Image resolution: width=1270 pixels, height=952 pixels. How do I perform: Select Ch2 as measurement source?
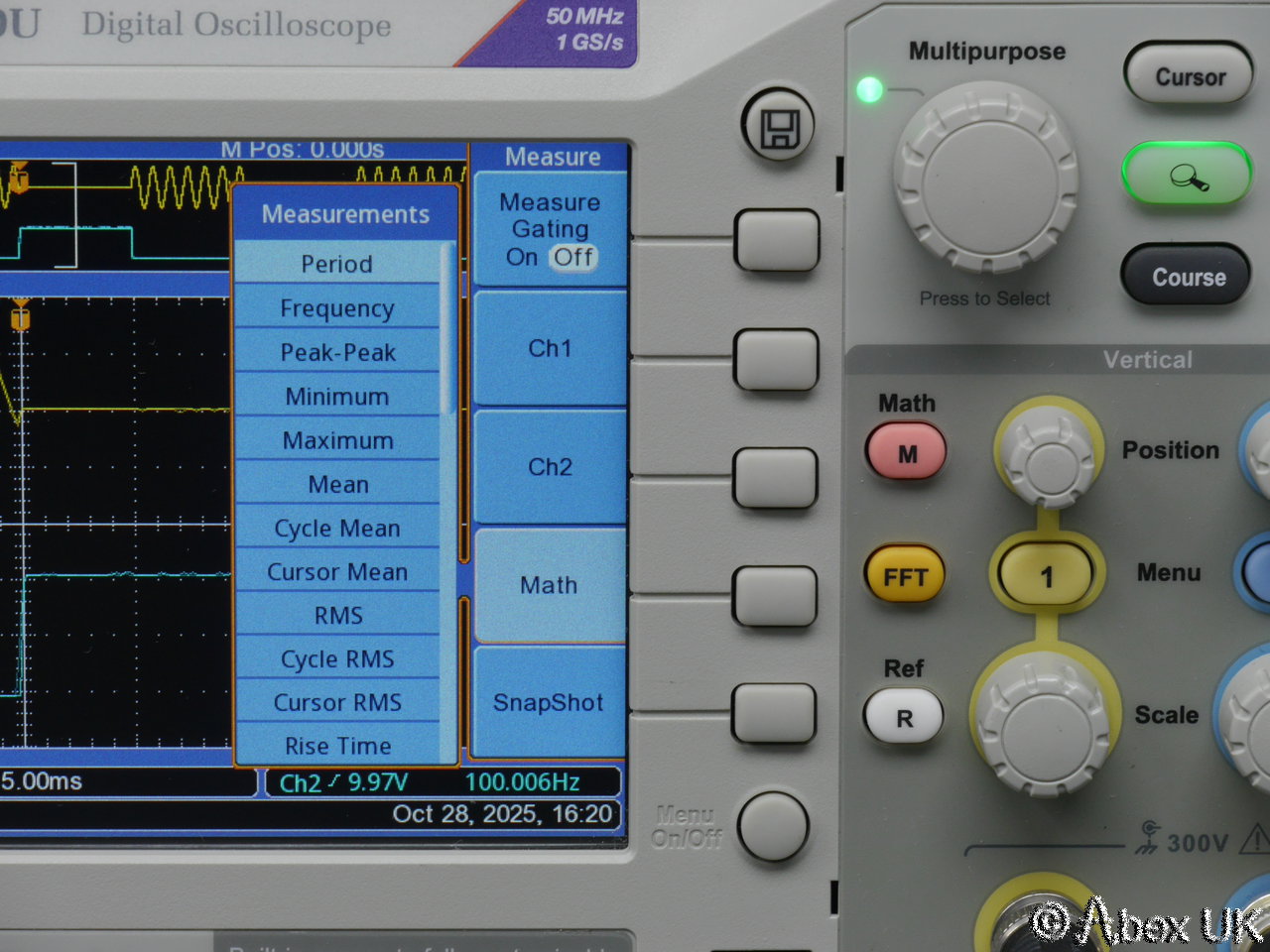coord(550,467)
